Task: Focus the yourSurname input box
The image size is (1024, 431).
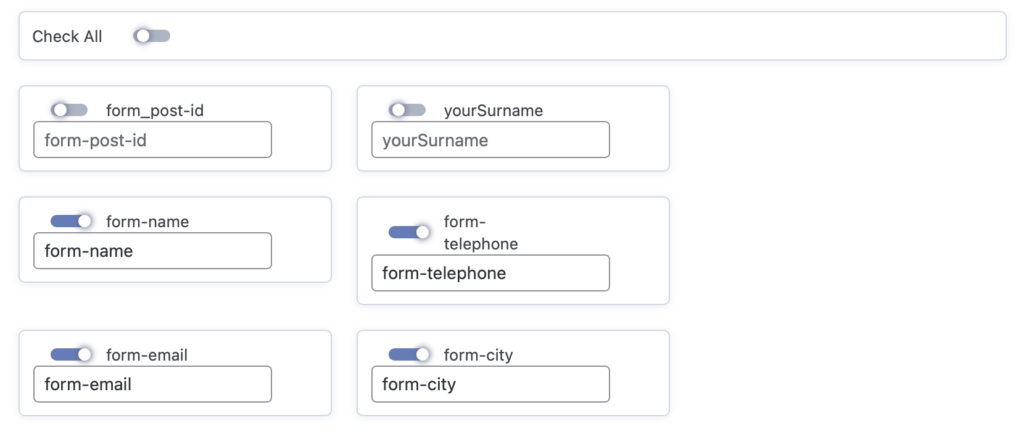Action: [490, 140]
